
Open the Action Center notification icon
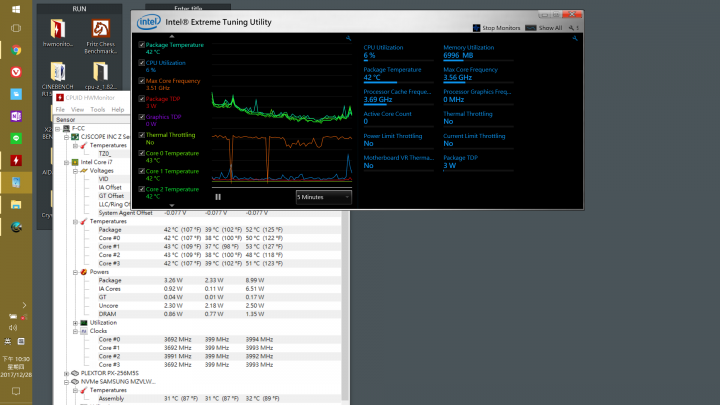tap(16, 391)
